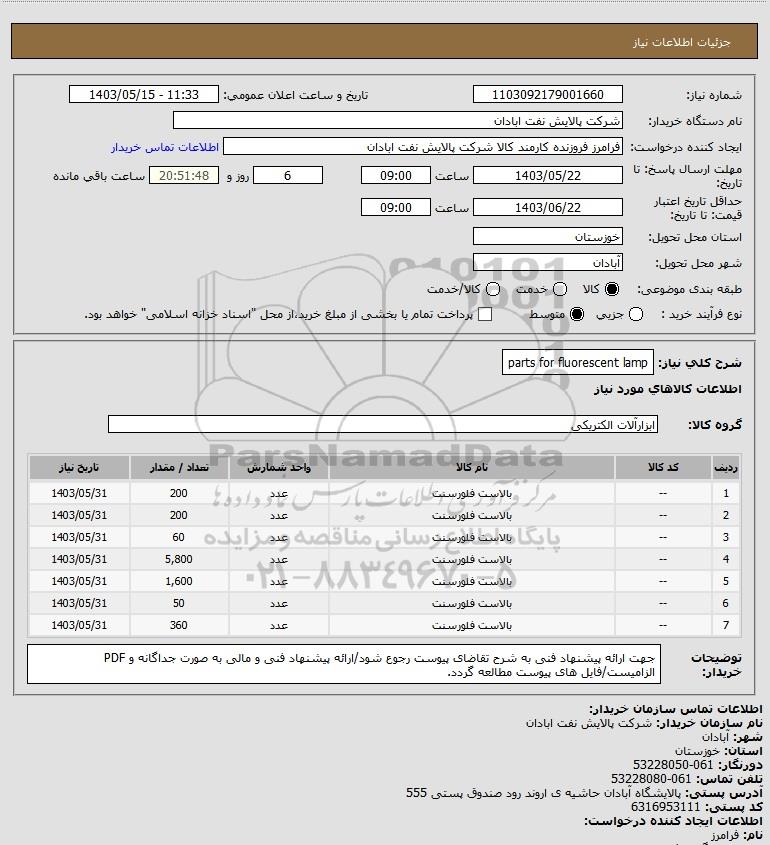Click the buyer organization name field
Viewport: 770px width, 845px height.
click(398, 120)
